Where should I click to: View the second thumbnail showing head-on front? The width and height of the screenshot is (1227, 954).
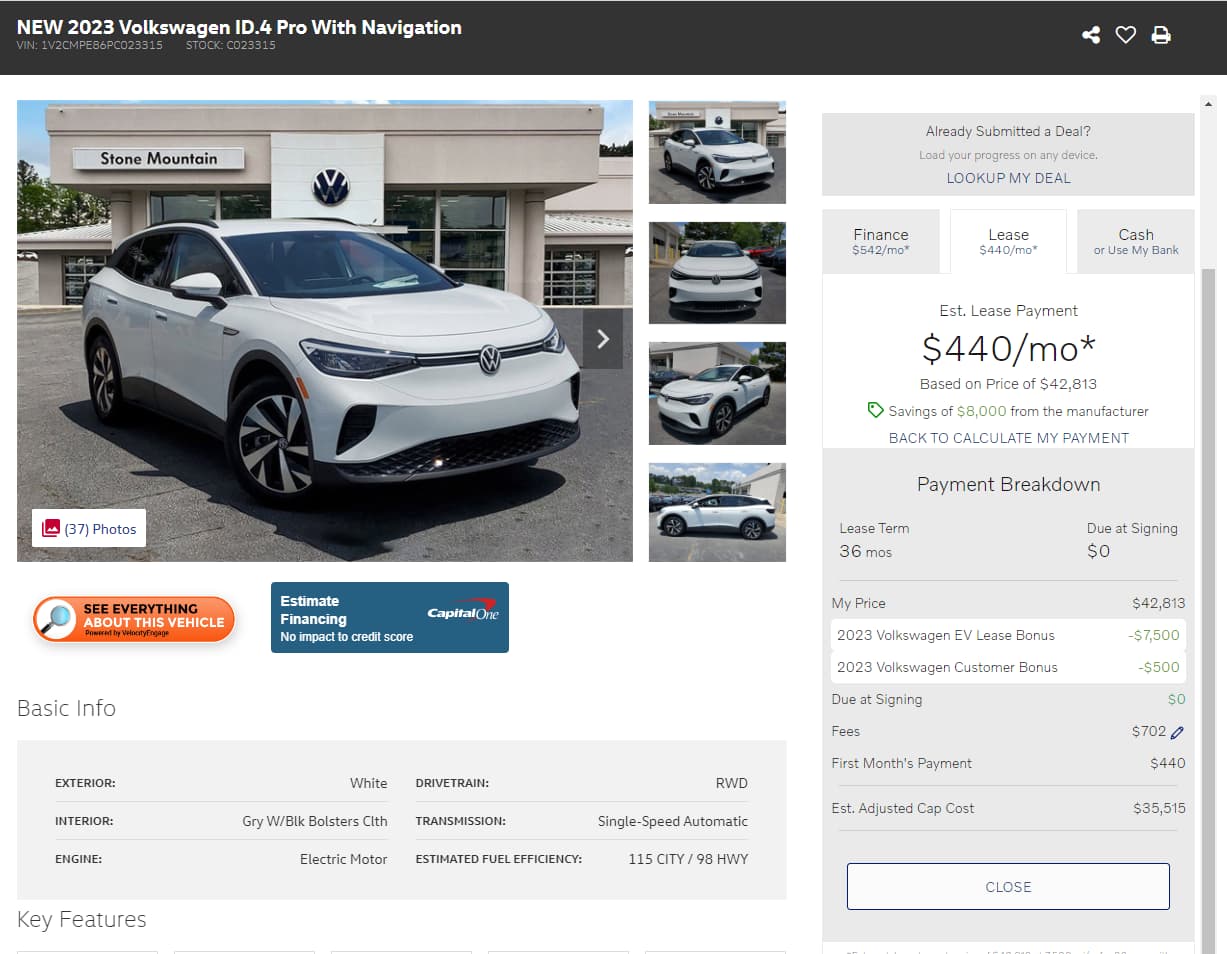coord(717,273)
